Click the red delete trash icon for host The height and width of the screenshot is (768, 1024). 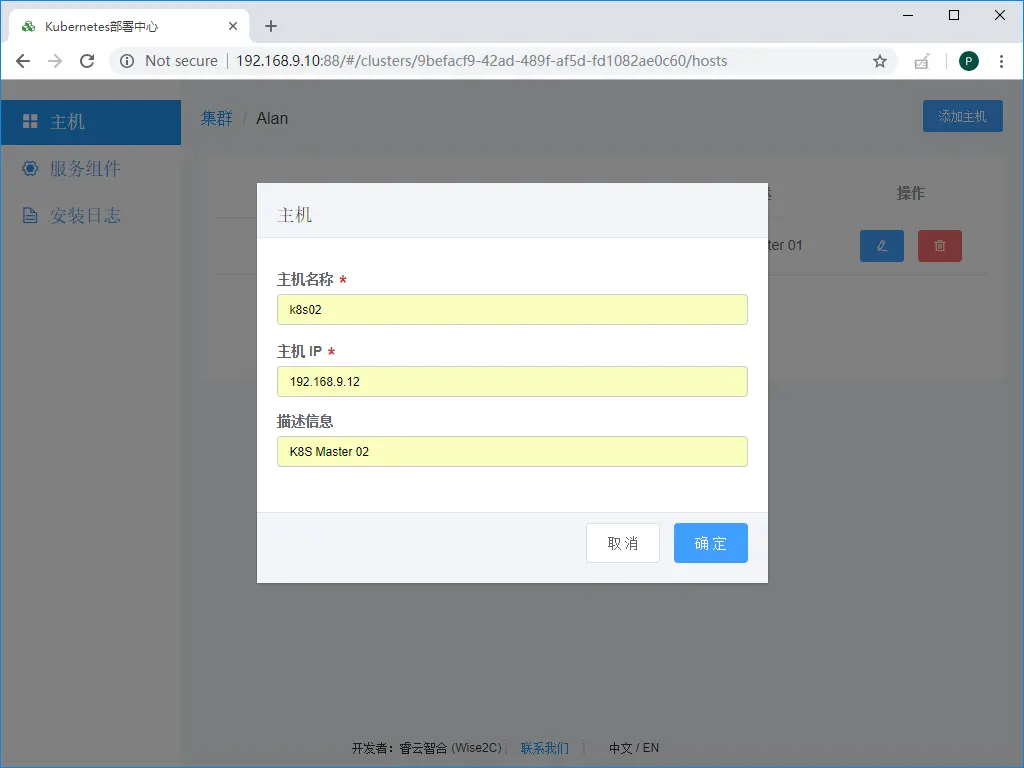coord(939,246)
